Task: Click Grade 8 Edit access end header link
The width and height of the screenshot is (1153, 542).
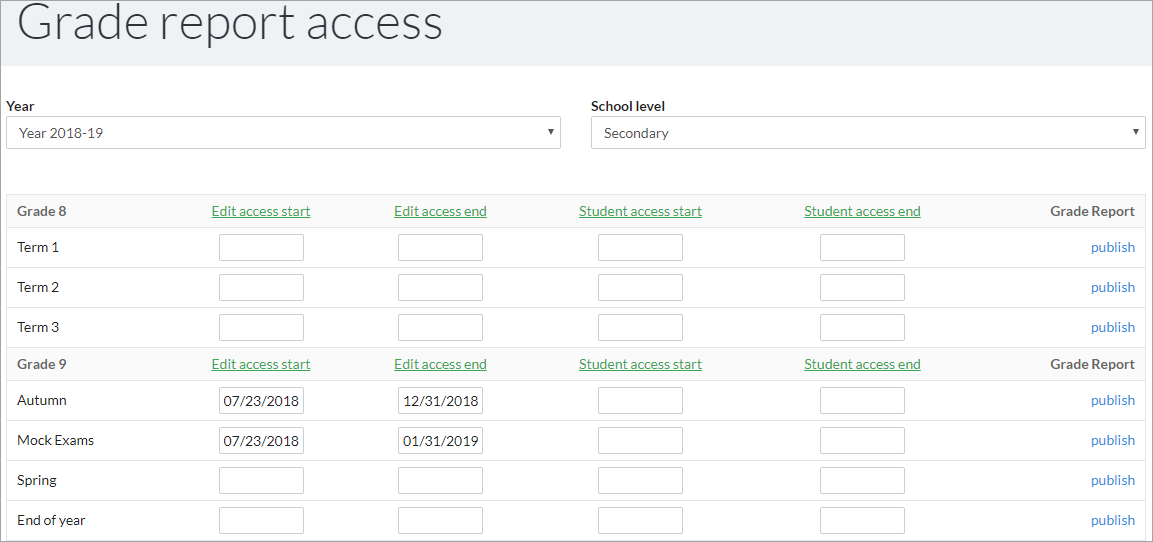Action: click(x=440, y=212)
